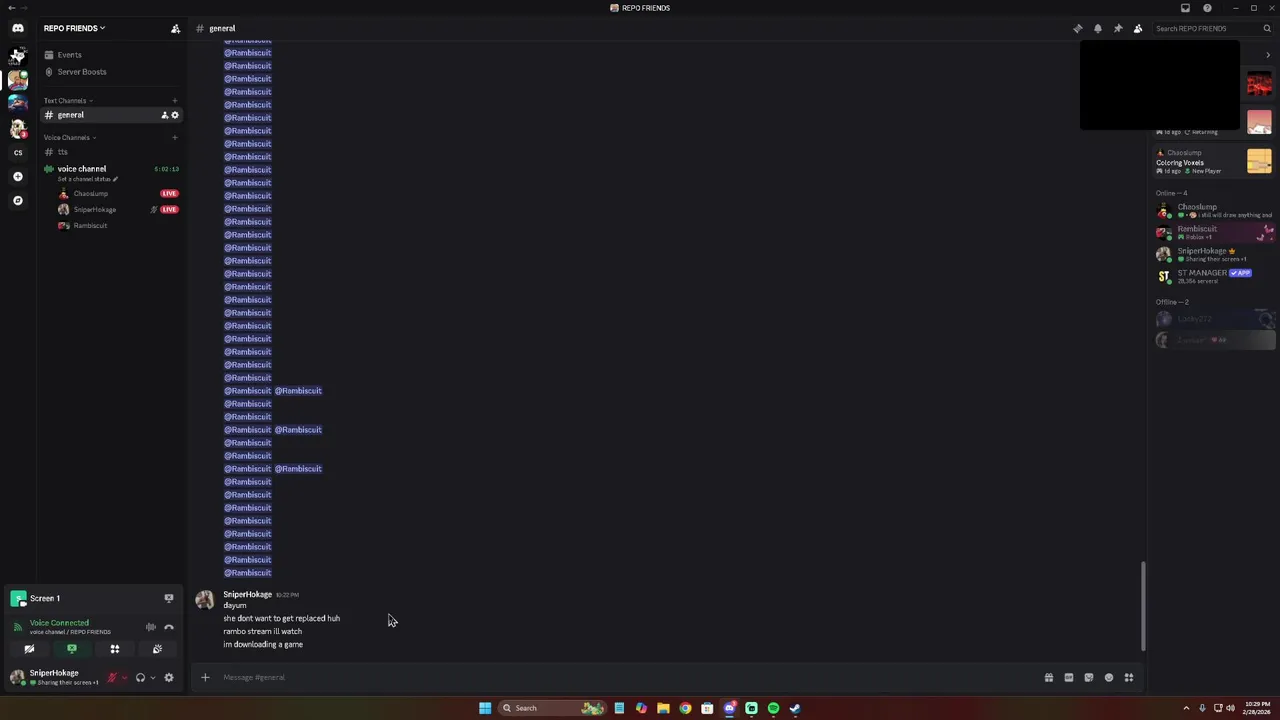The image size is (1280, 720).
Task: Invite people to REPO FRIENDS server
Action: point(175,28)
